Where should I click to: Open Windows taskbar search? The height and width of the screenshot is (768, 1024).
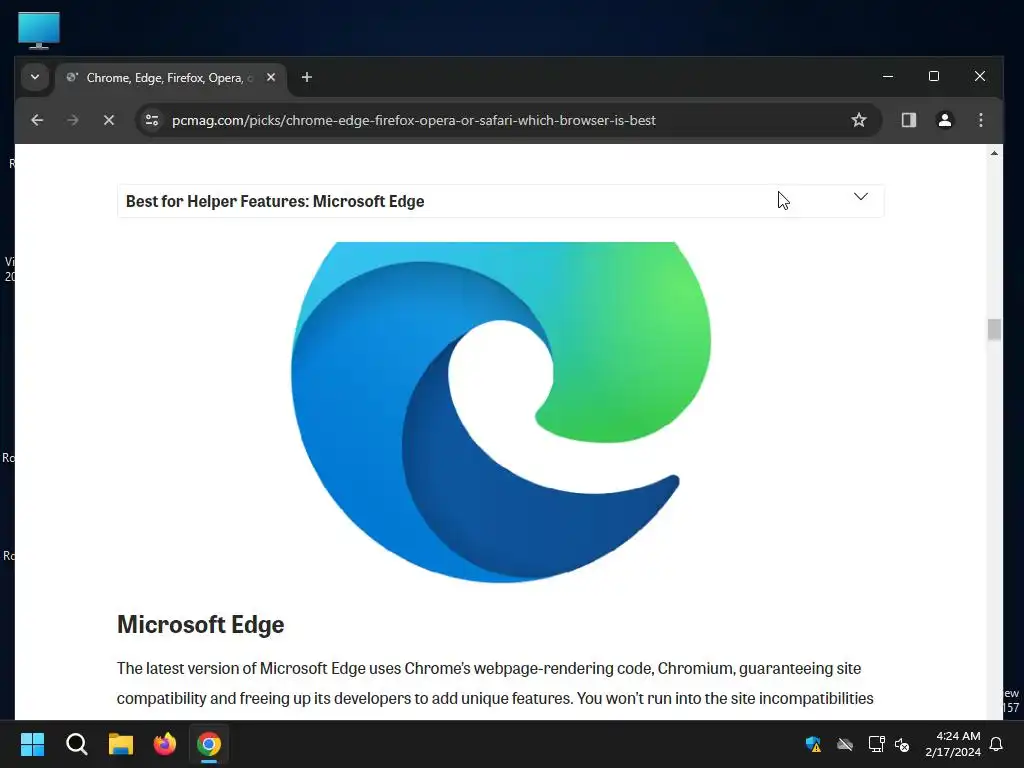76,744
